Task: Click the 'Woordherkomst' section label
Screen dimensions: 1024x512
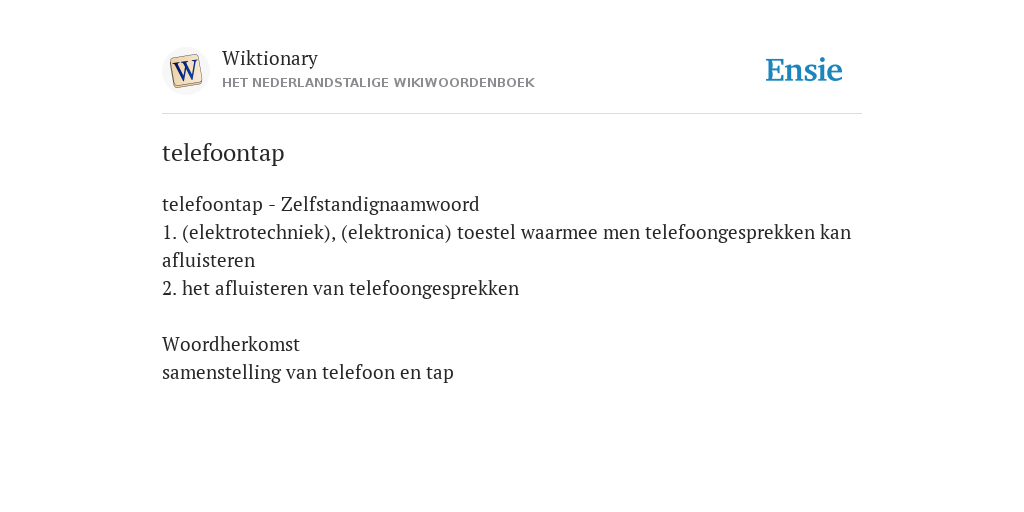Action: point(231,344)
